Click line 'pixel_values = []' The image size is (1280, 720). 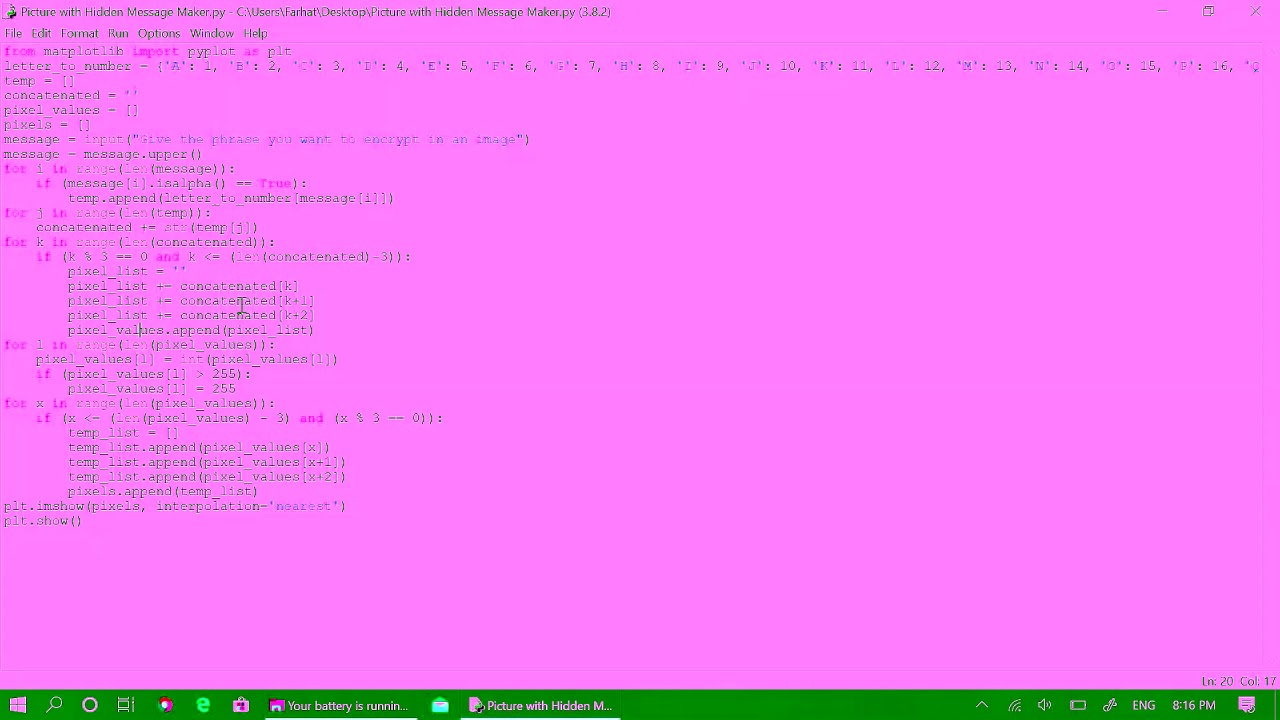tap(71, 110)
